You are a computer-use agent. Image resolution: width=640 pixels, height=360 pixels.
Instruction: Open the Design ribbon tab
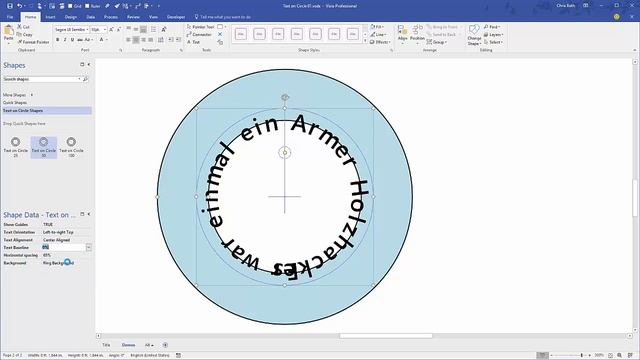click(71, 17)
